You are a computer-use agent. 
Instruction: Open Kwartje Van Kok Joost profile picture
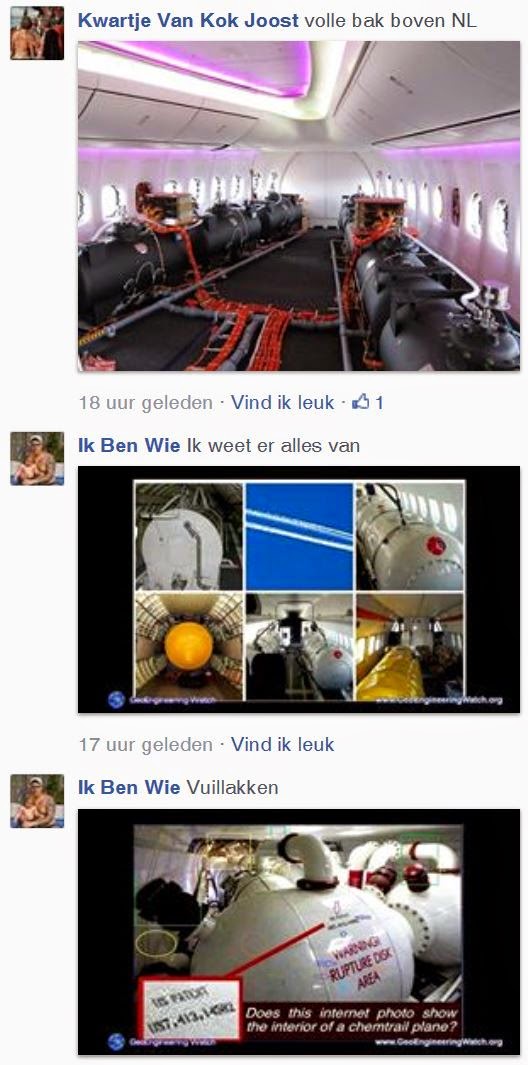(37, 33)
